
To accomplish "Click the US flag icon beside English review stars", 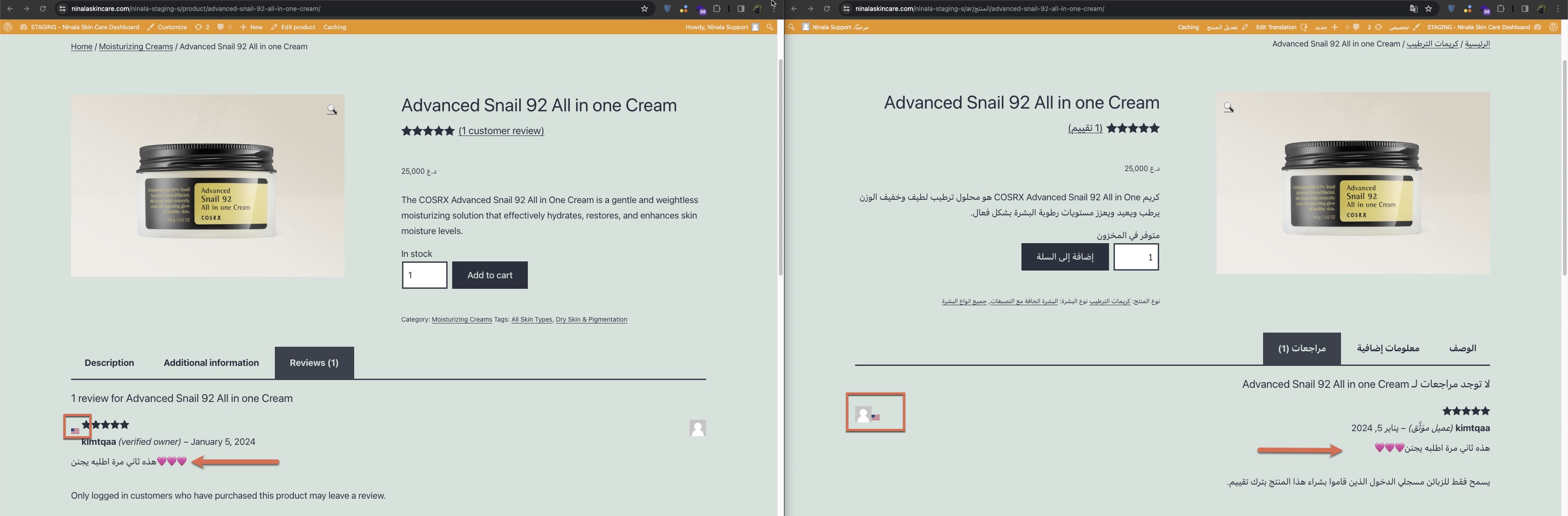I will click(75, 431).
